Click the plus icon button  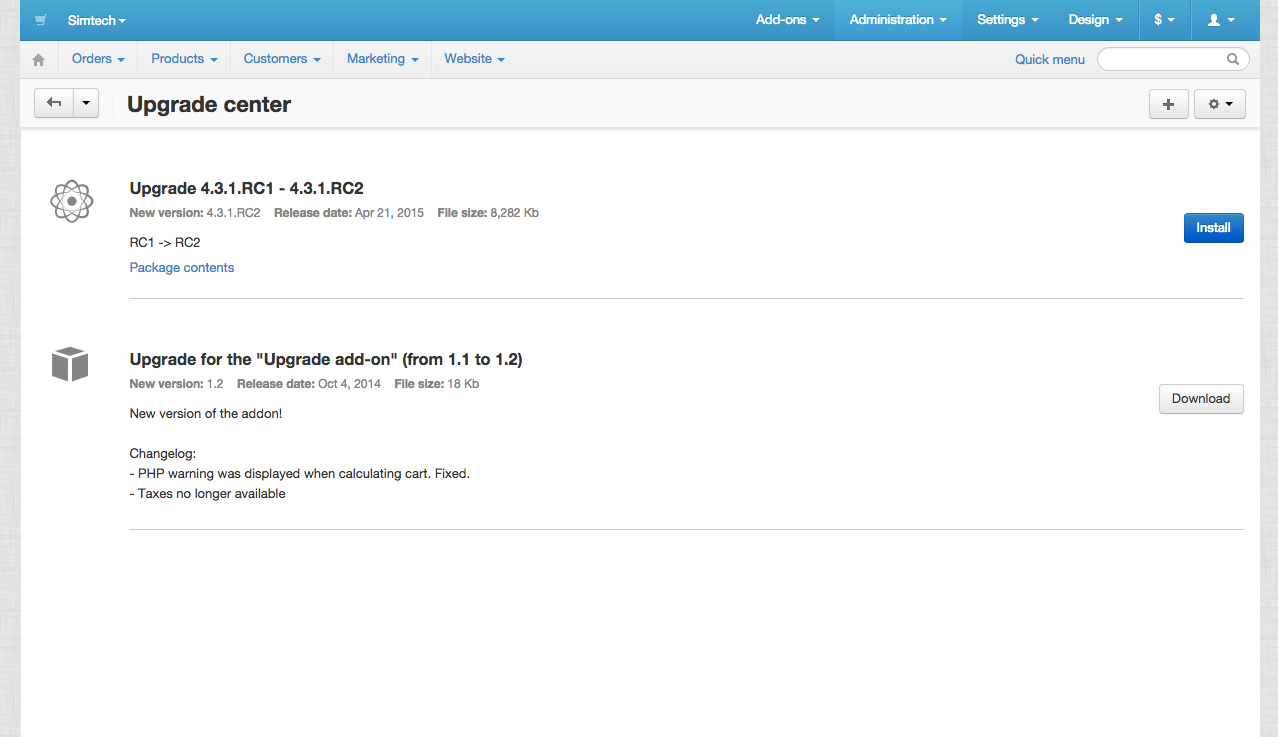click(1168, 104)
